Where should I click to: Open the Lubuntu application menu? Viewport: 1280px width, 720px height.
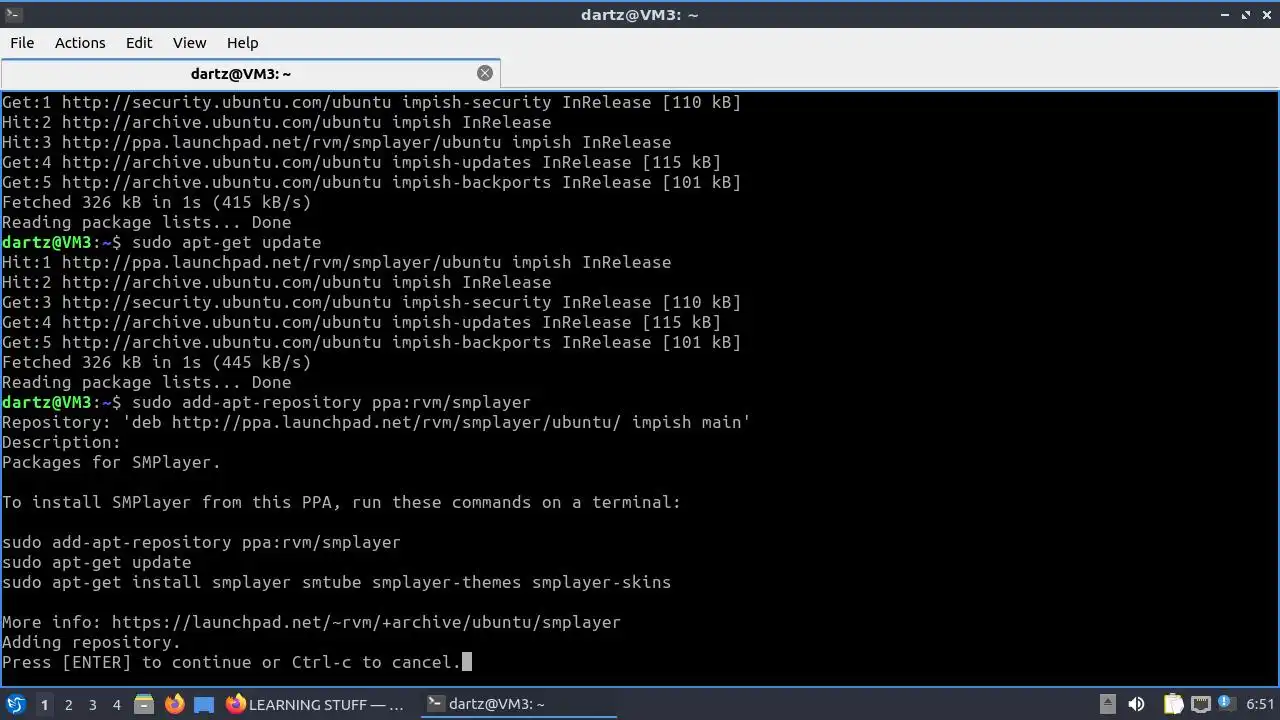point(15,705)
